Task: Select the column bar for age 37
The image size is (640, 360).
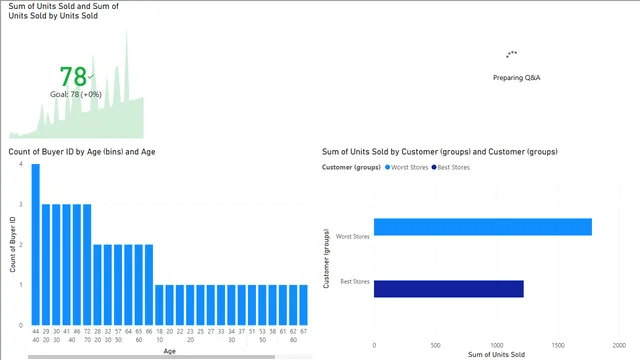Action: (x=242, y=305)
